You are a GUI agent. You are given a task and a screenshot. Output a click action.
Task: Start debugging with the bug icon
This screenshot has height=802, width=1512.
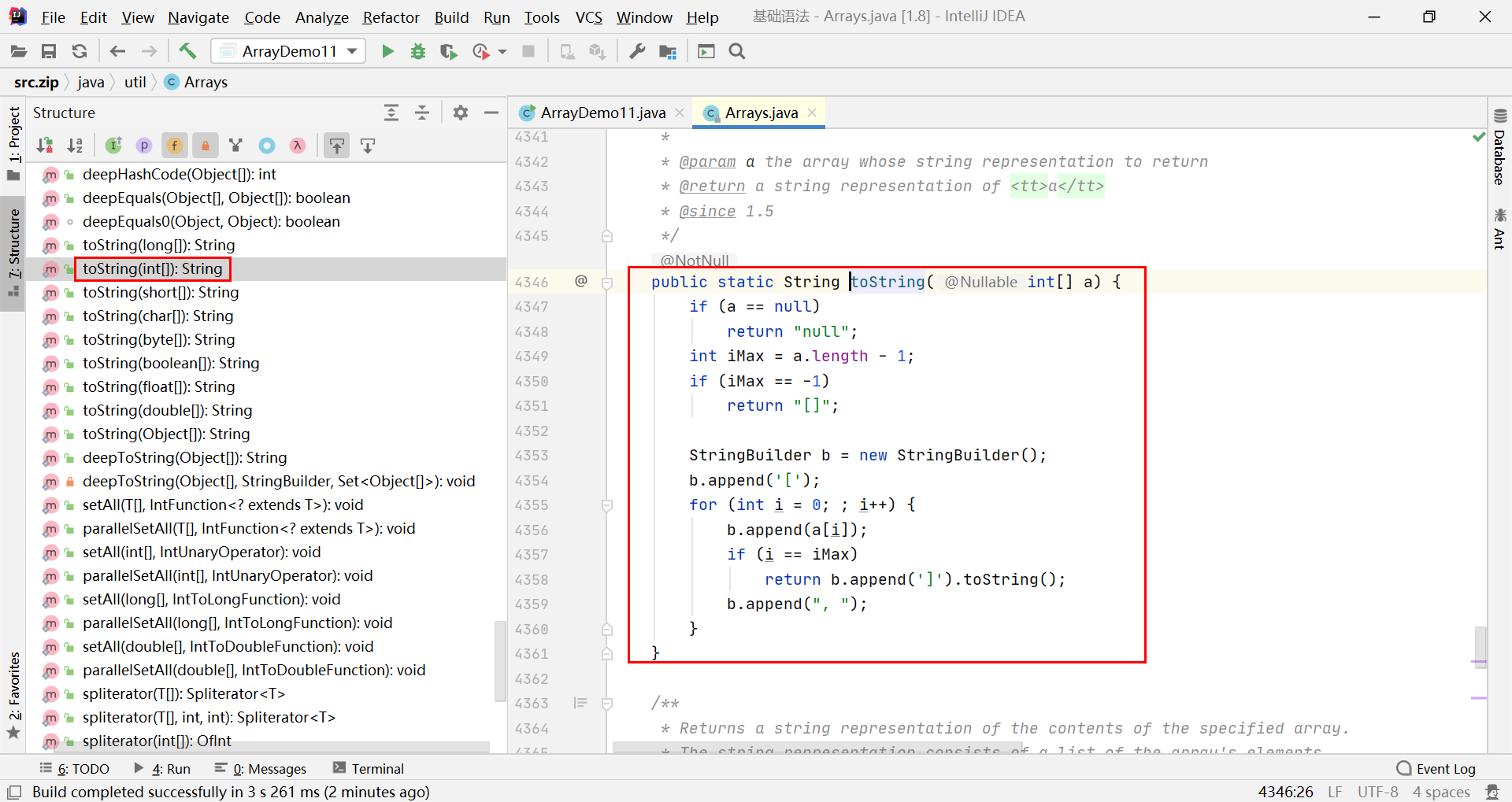pyautogui.click(x=418, y=52)
